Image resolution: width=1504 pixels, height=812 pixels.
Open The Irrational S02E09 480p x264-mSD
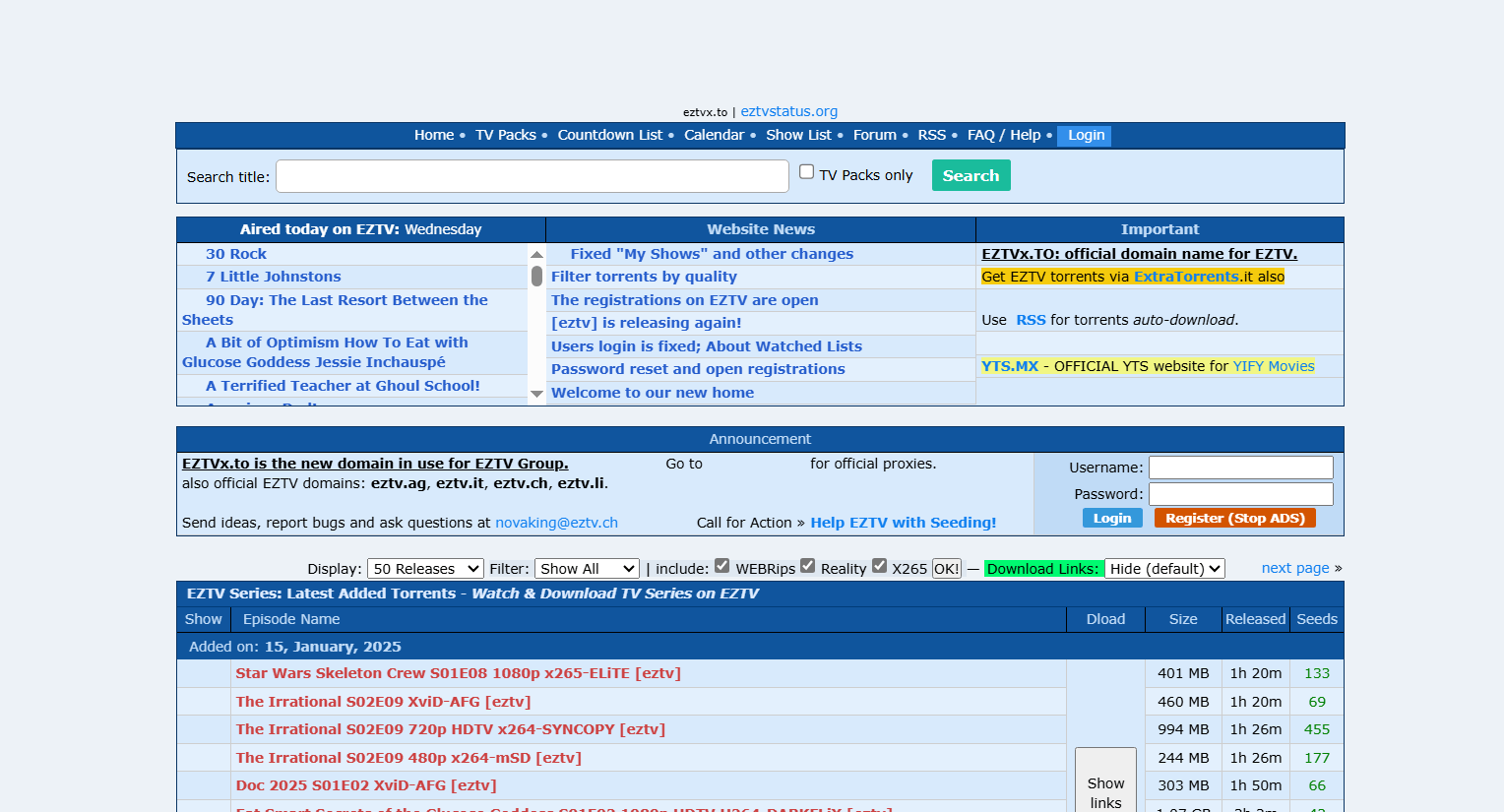click(x=408, y=758)
